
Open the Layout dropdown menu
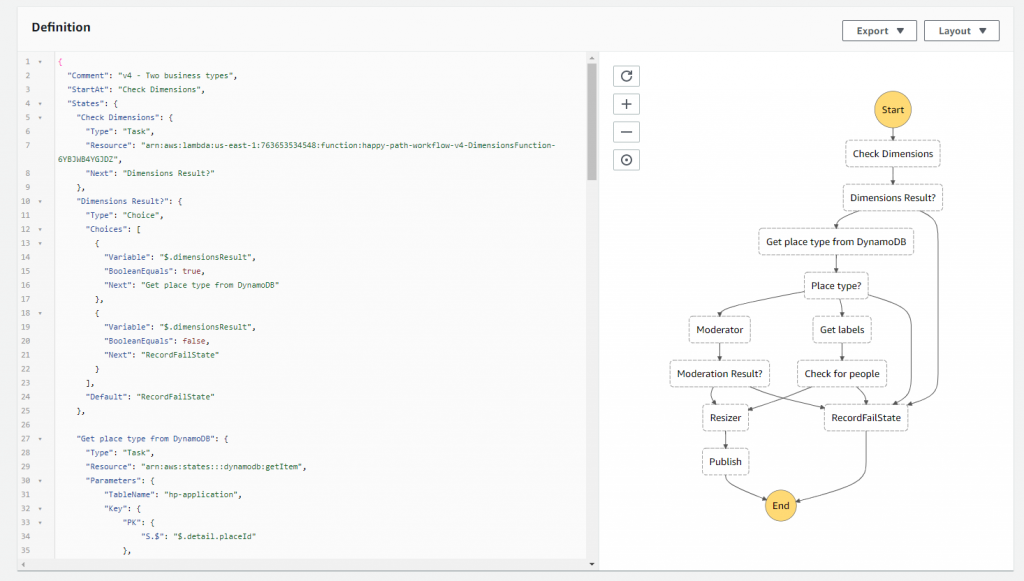click(x=961, y=30)
